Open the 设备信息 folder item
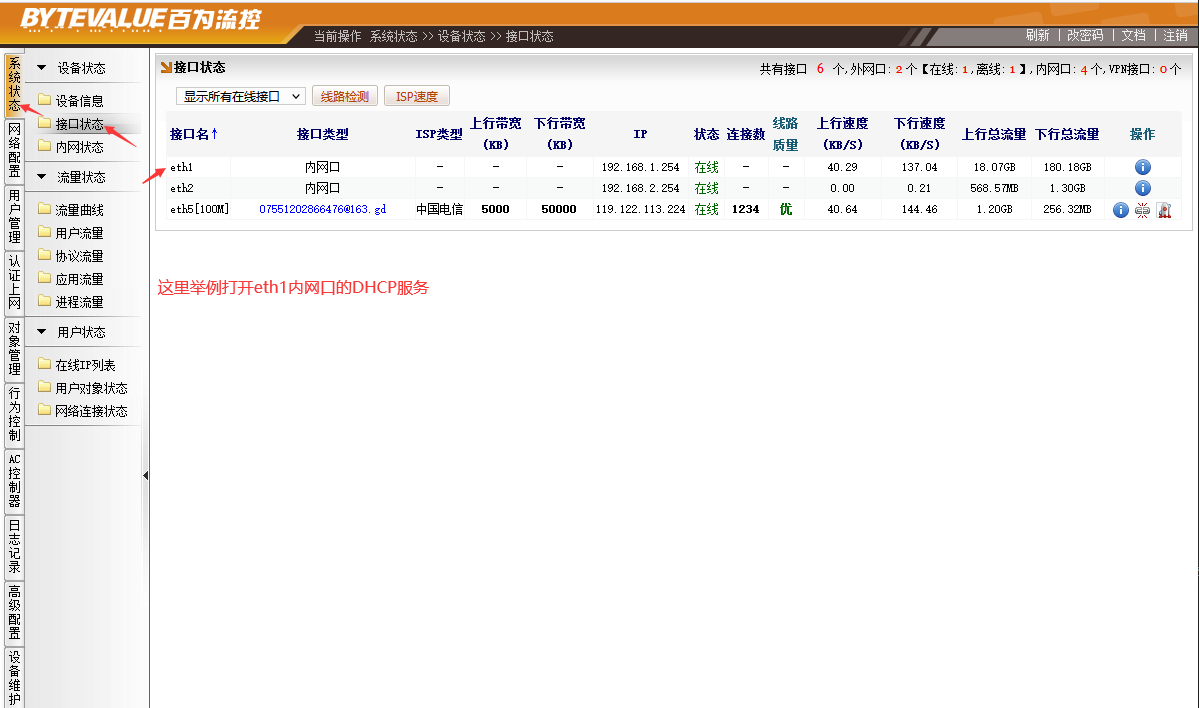 point(79,101)
